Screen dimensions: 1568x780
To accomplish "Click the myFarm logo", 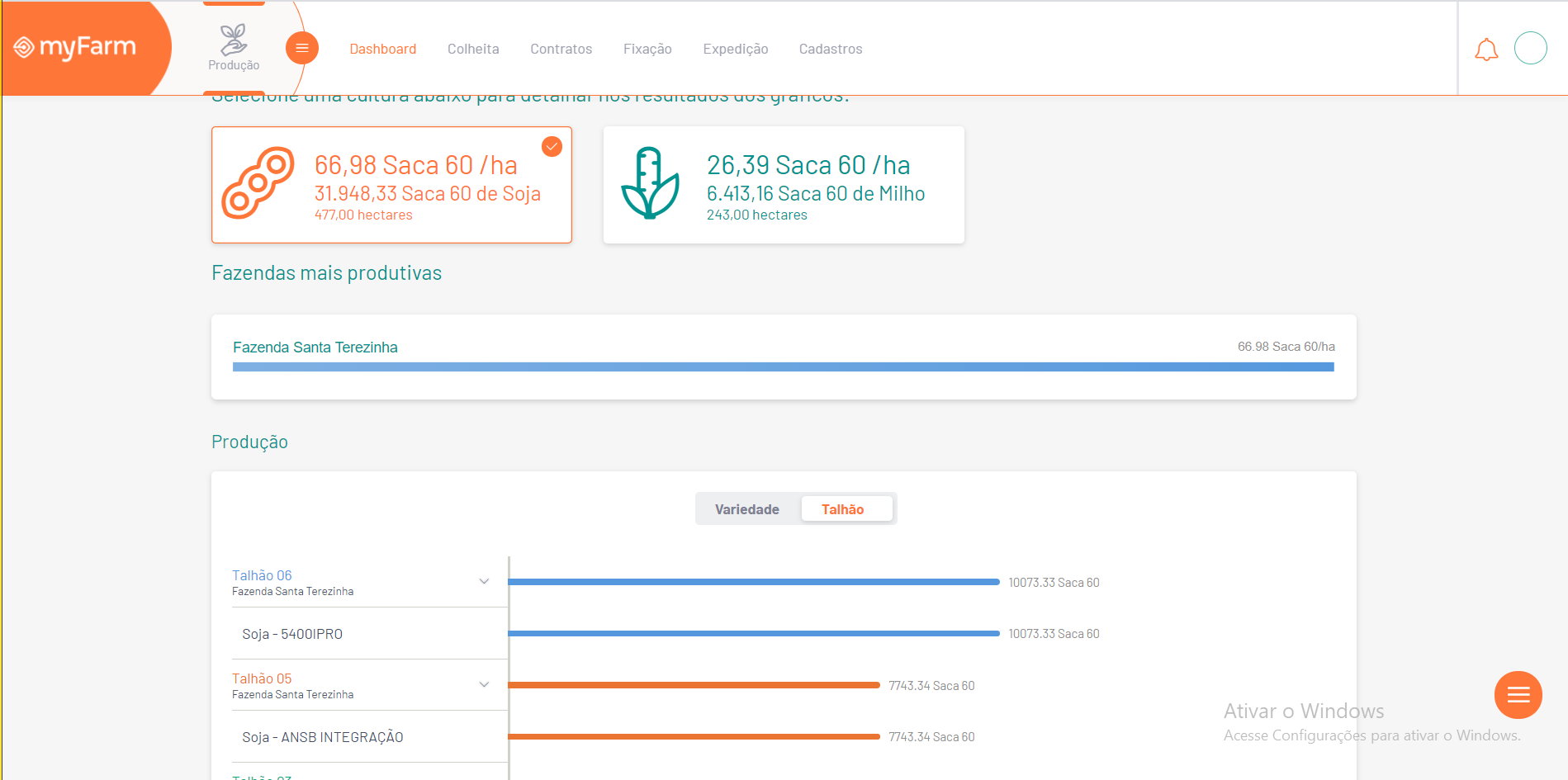I will (74, 47).
